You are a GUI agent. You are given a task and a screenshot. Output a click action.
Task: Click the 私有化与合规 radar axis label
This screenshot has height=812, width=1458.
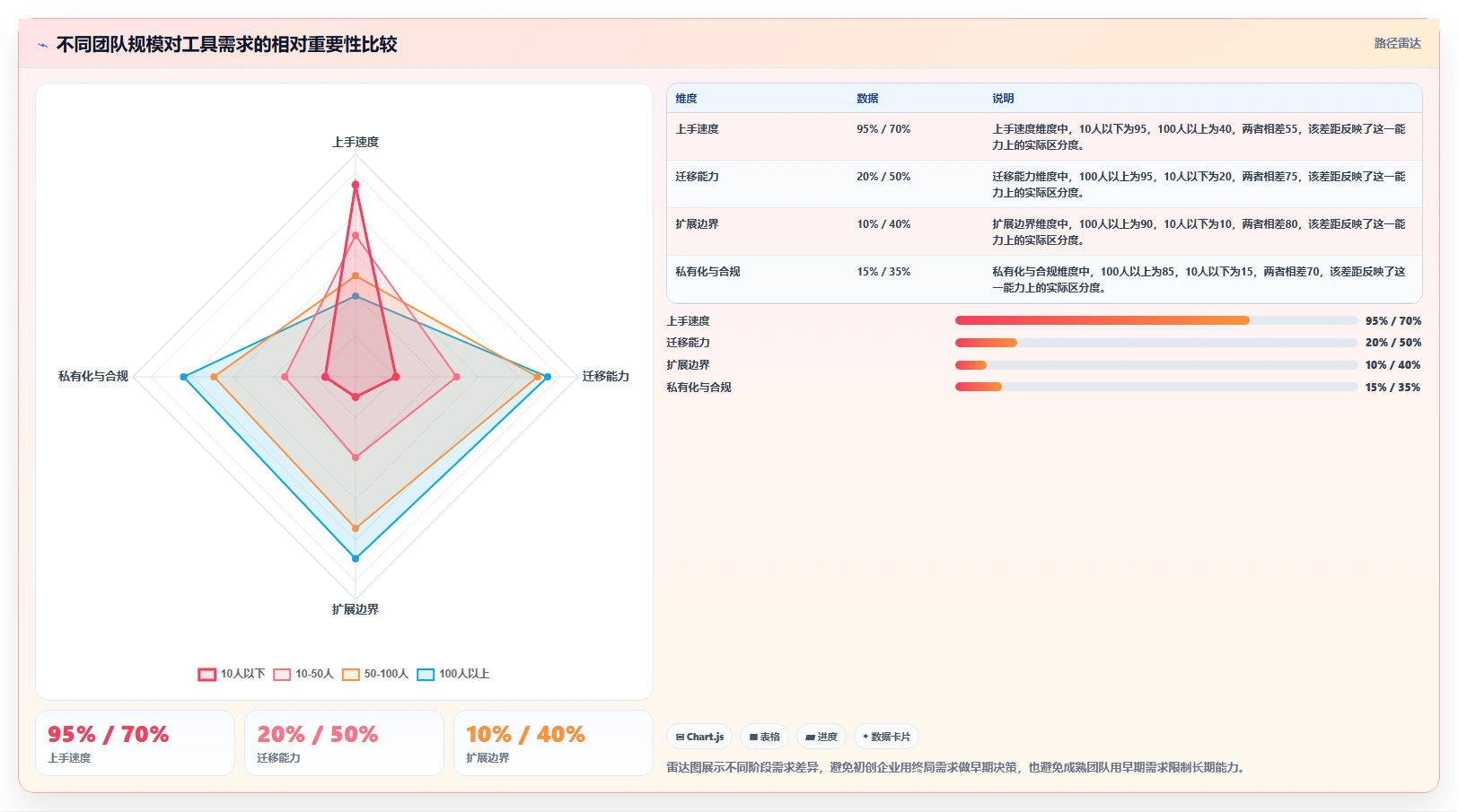click(x=93, y=376)
